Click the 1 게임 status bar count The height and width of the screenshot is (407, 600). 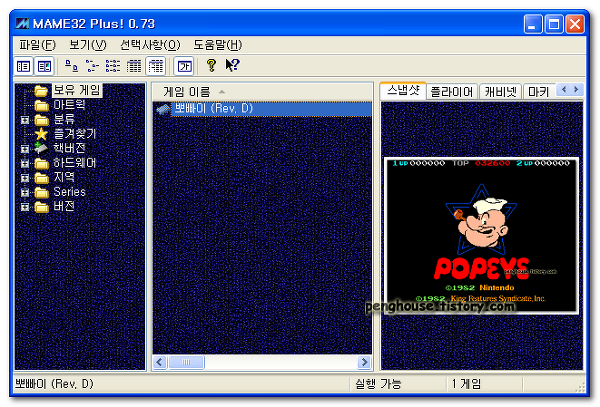click(466, 384)
